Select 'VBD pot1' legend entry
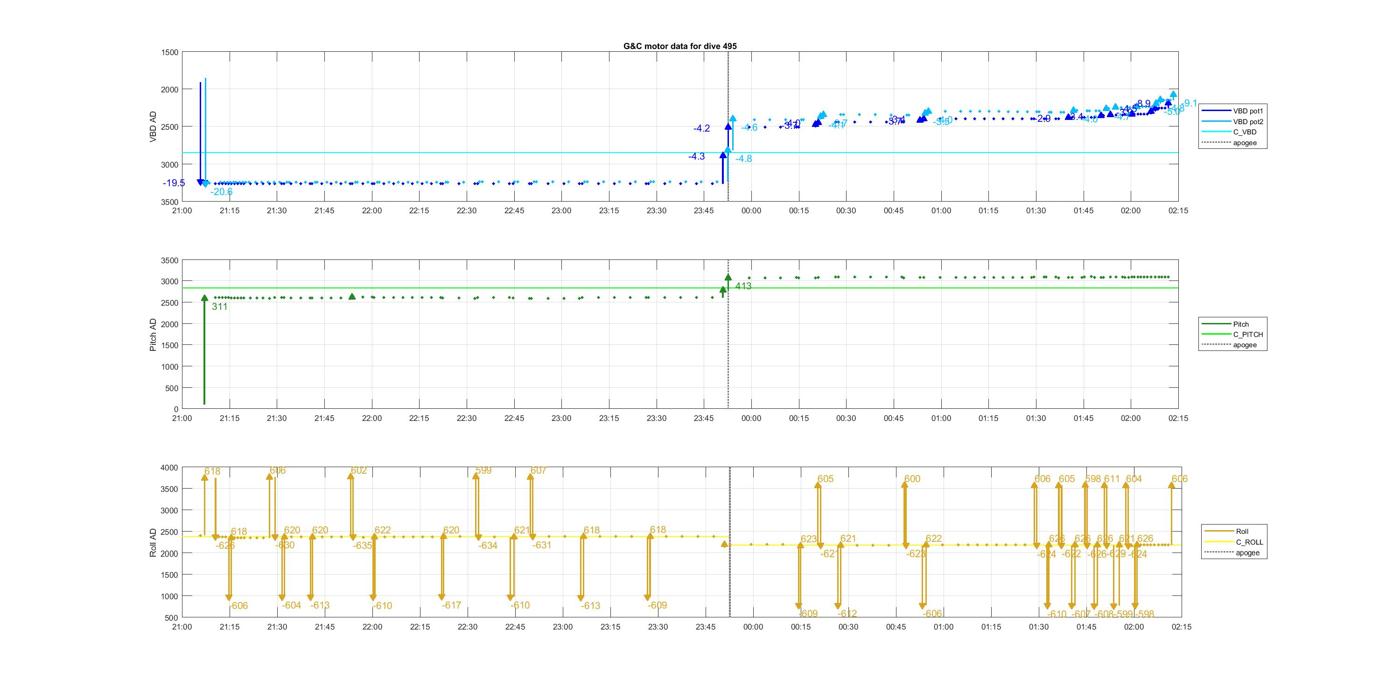This screenshot has height=693, width=1400. point(1234,111)
